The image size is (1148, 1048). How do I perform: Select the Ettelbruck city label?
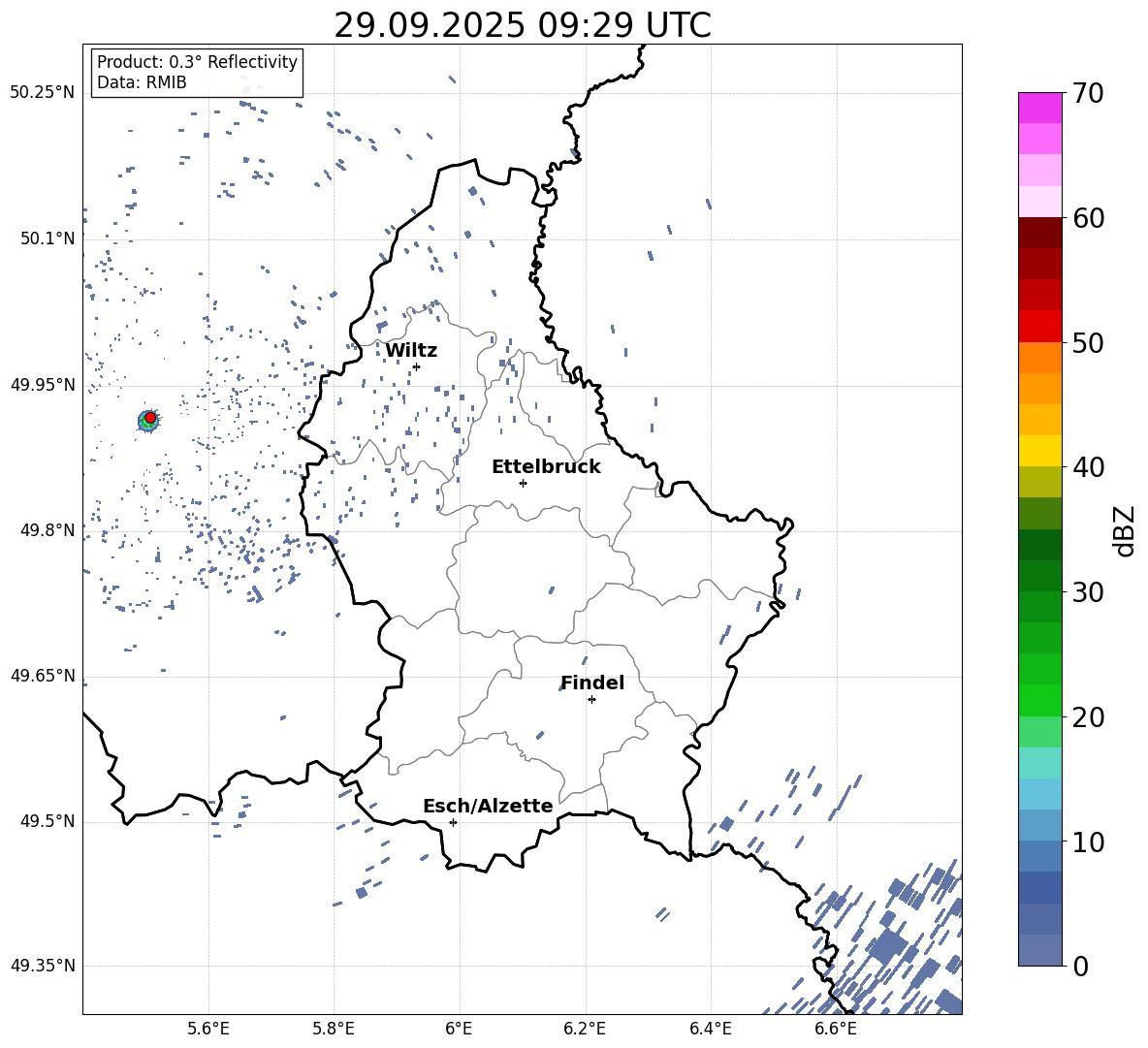coord(546,467)
